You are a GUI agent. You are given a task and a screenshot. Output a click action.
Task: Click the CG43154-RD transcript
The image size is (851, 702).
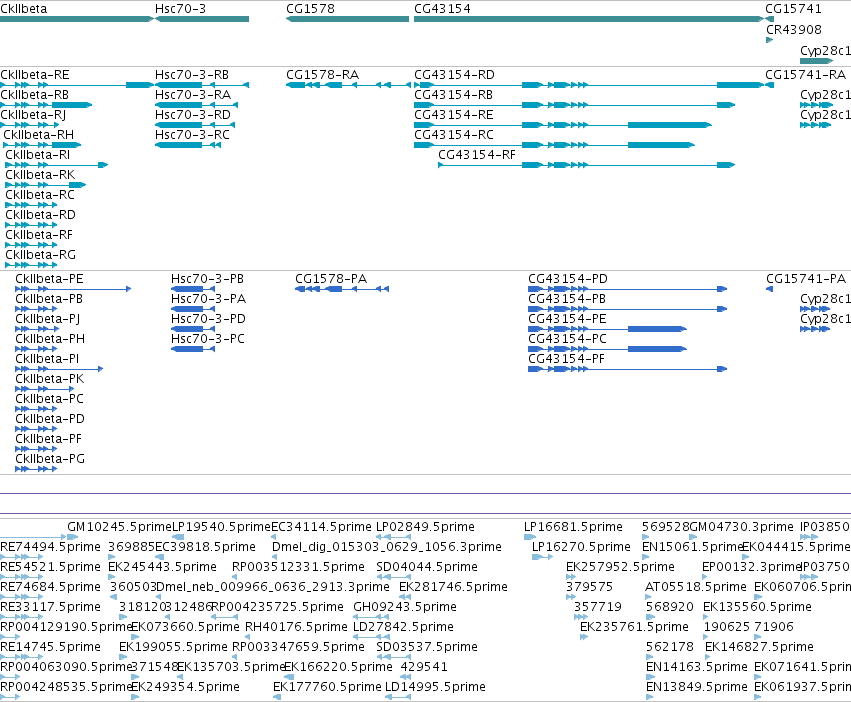[x=589, y=85]
